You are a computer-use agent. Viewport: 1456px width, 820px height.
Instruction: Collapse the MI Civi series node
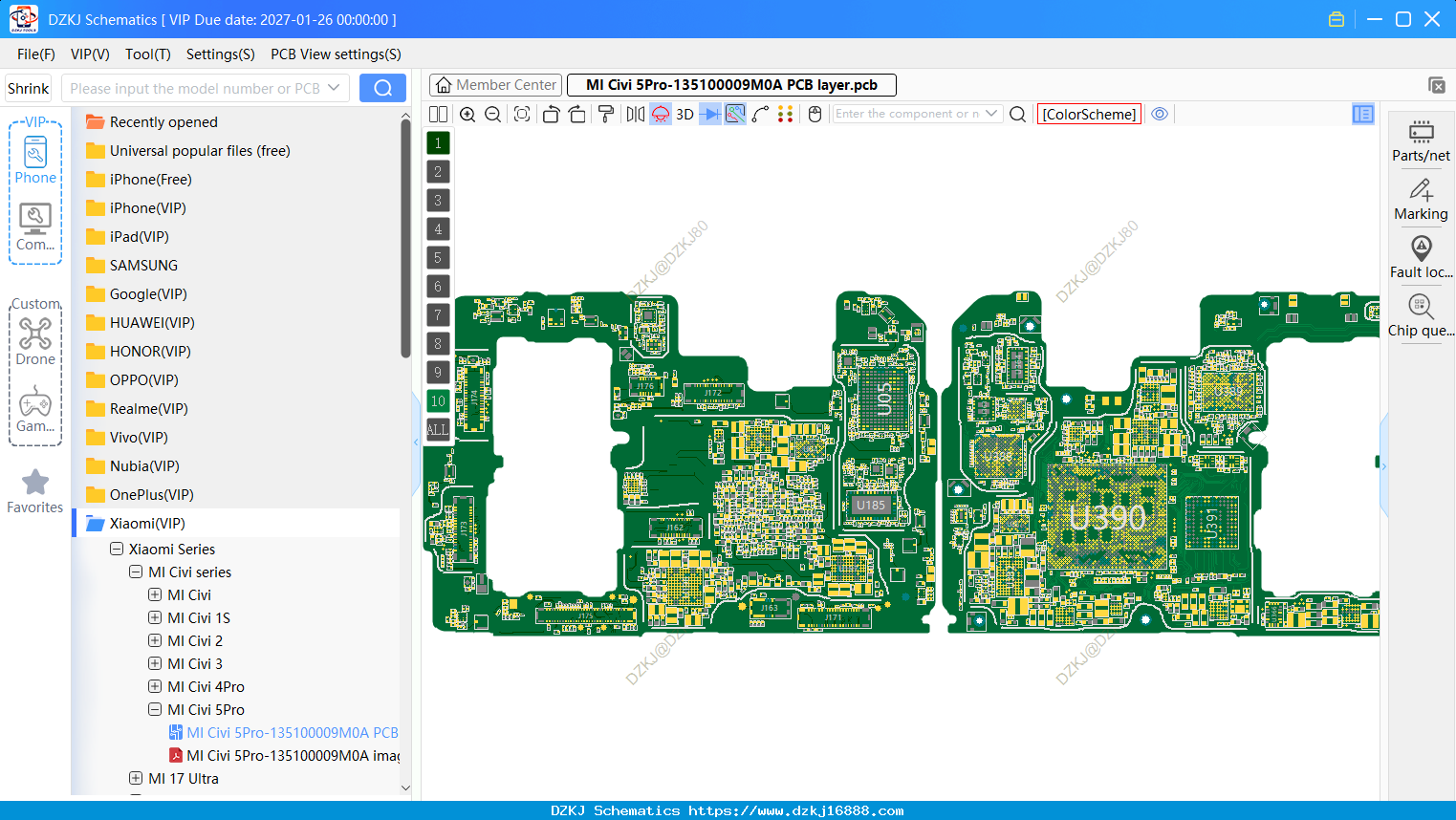pos(136,572)
